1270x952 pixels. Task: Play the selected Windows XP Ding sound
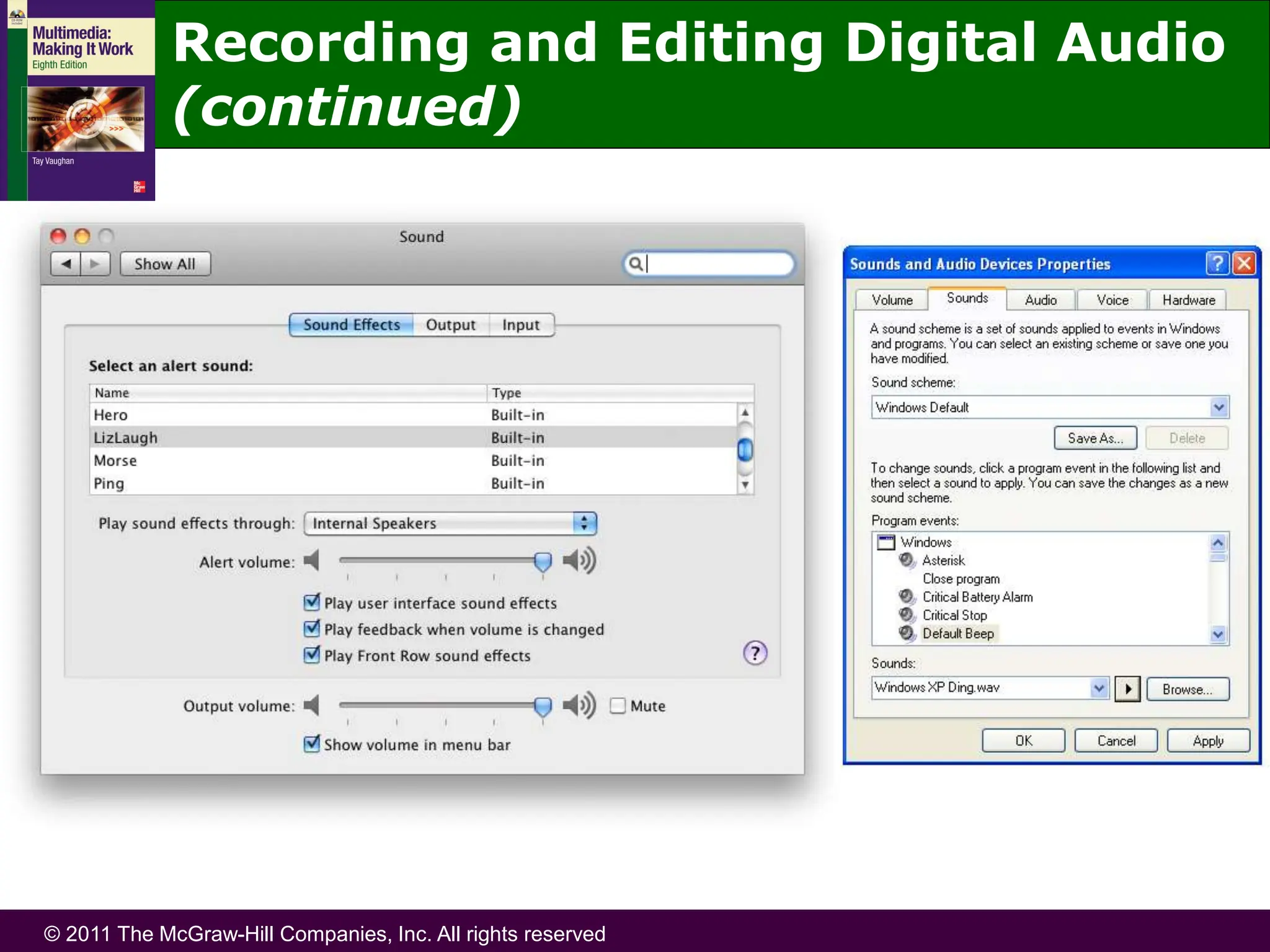point(1127,689)
